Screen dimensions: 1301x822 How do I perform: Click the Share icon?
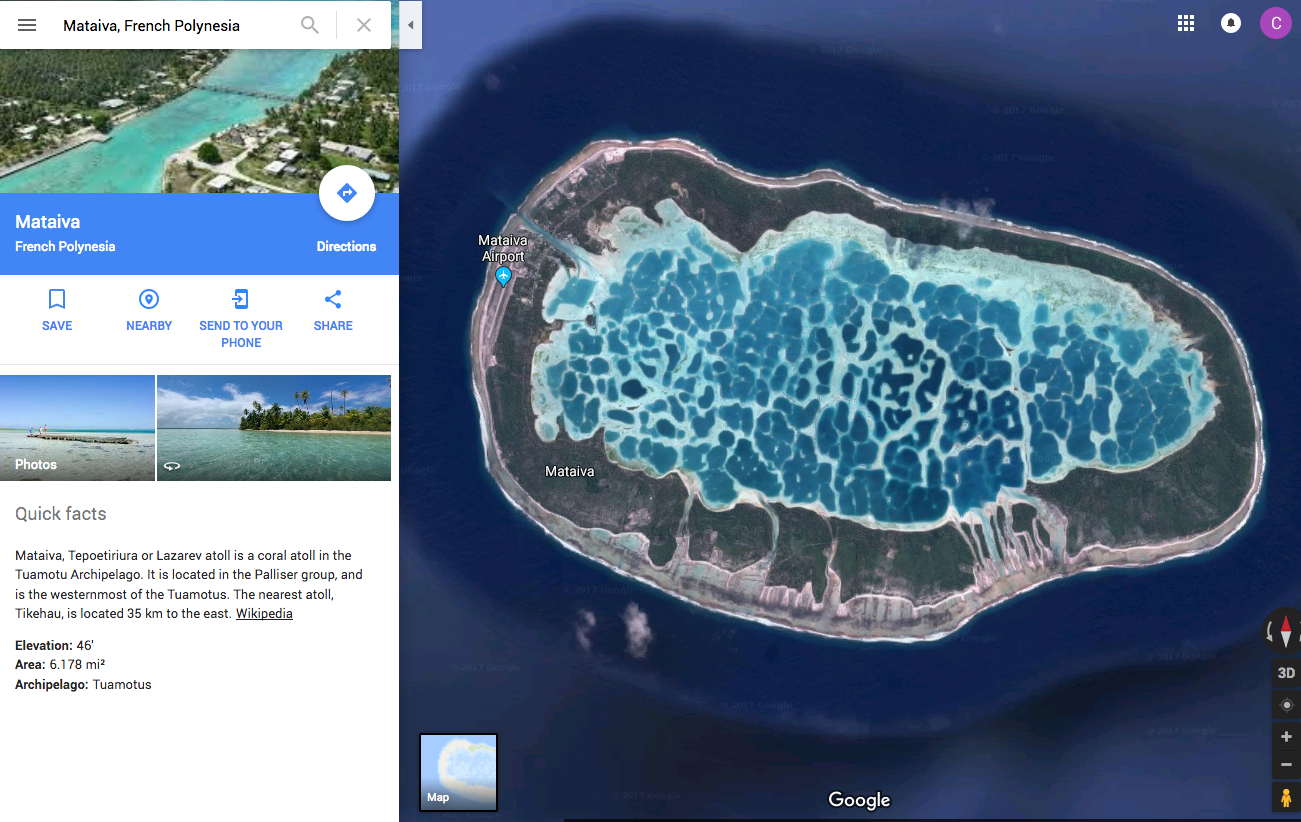pos(333,299)
